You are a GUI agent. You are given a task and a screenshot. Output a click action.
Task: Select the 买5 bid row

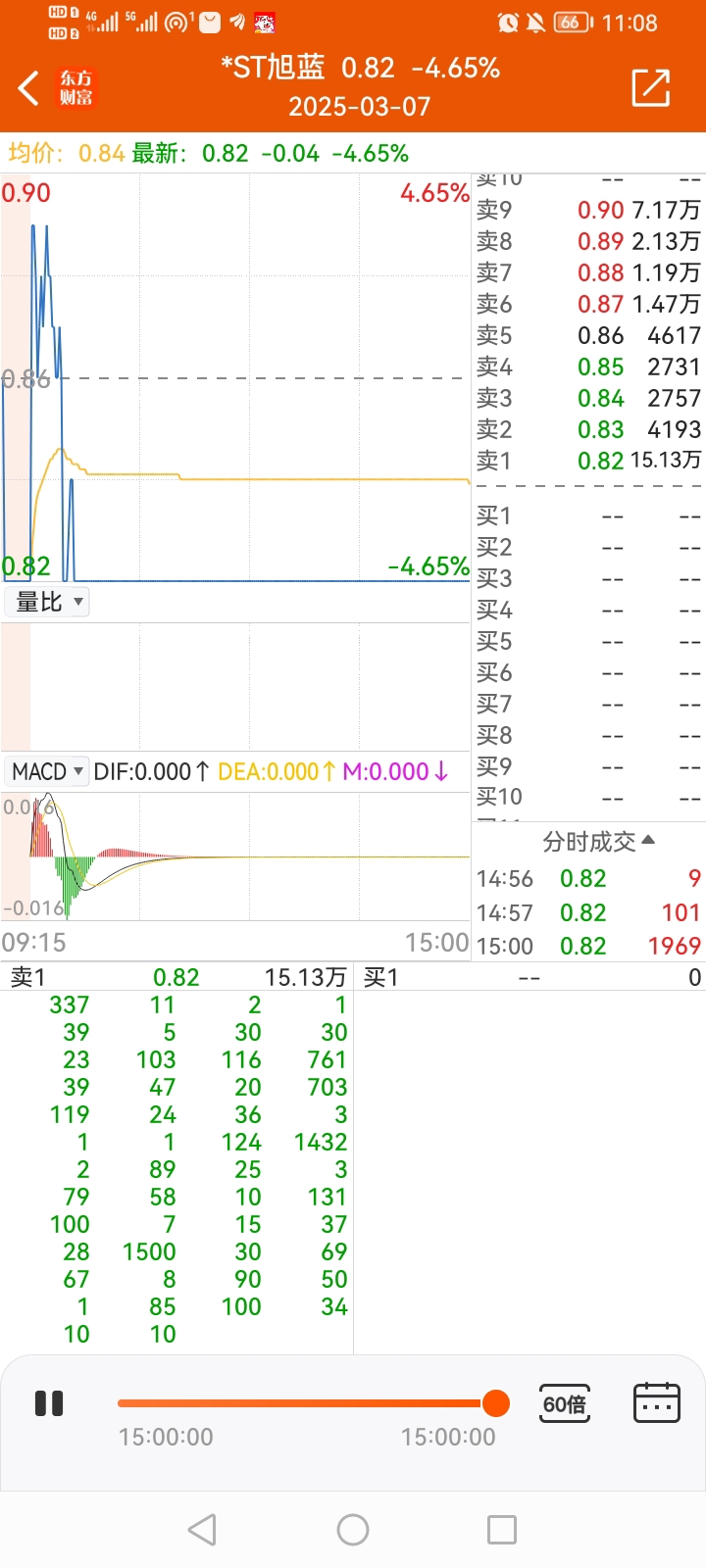(588, 641)
